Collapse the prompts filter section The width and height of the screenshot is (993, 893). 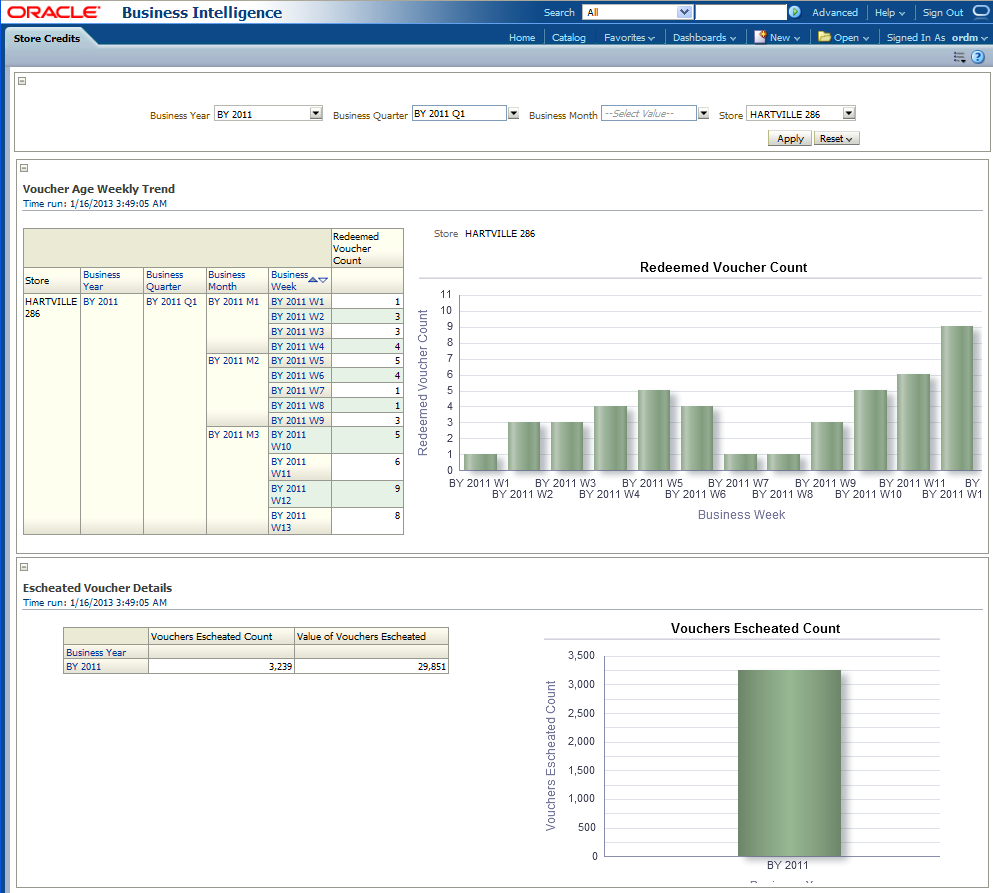(x=23, y=81)
